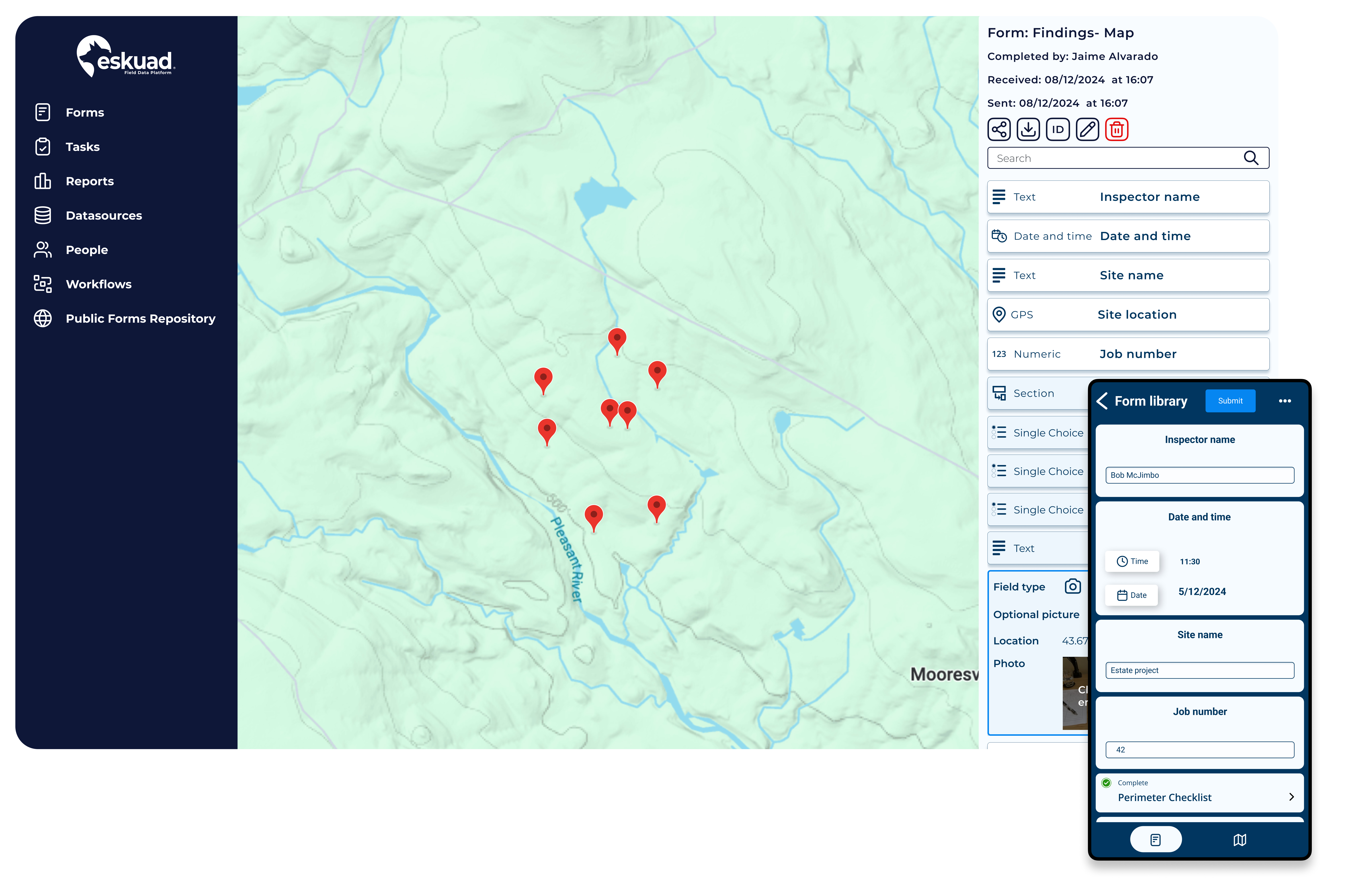Viewport: 1350px width, 896px height.
Task: Click the globe icon for Public Forms
Action: coord(43,318)
